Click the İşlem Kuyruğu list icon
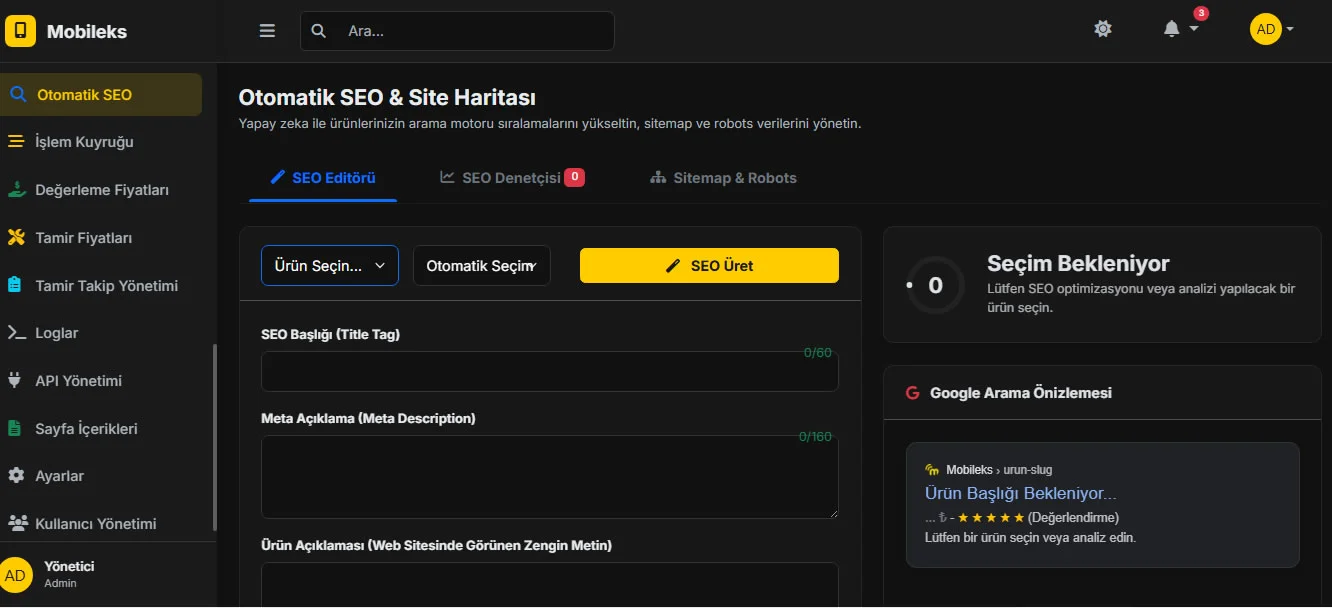1332x608 pixels. [15, 142]
